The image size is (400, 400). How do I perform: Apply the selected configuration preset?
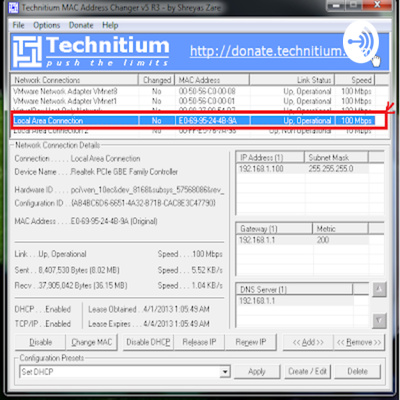257,371
